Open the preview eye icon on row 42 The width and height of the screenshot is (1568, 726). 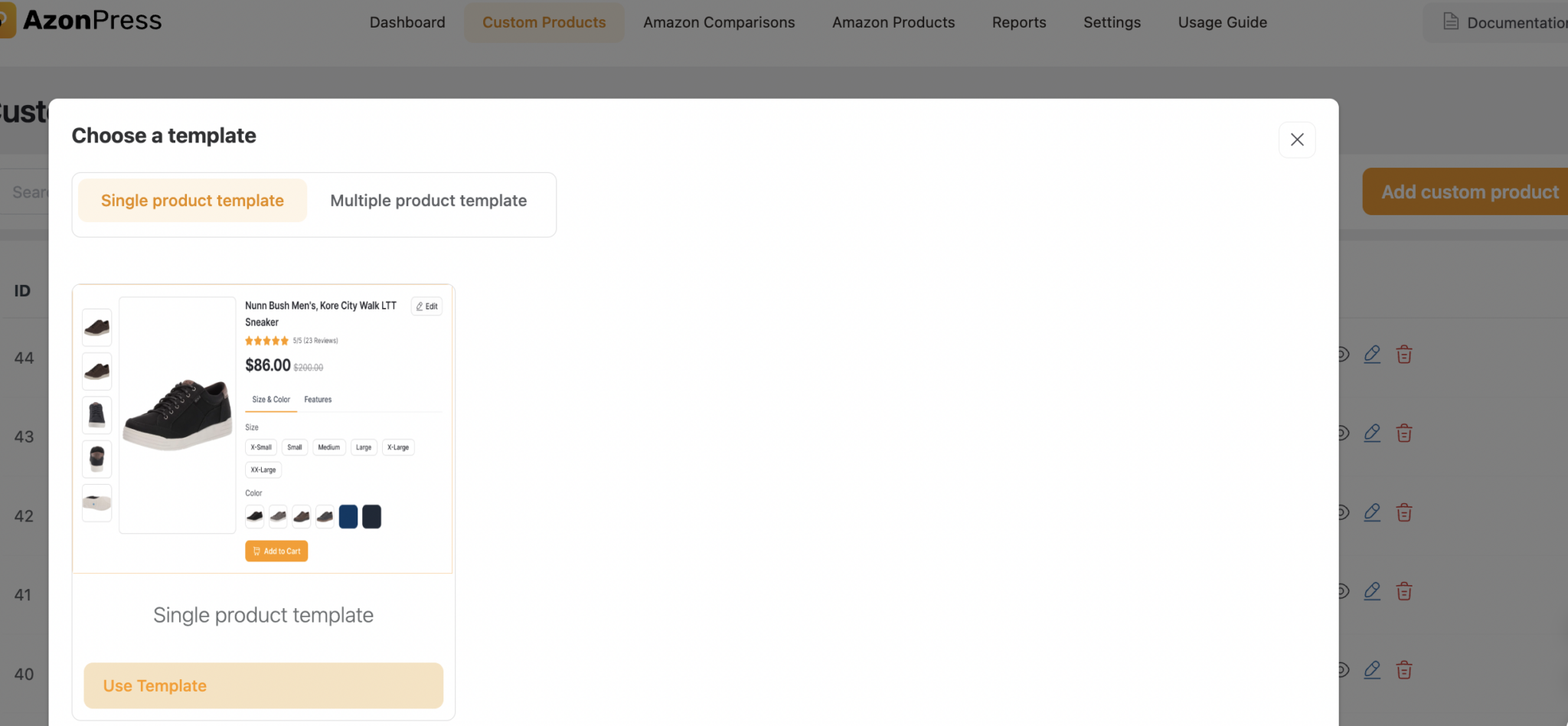[1342, 512]
